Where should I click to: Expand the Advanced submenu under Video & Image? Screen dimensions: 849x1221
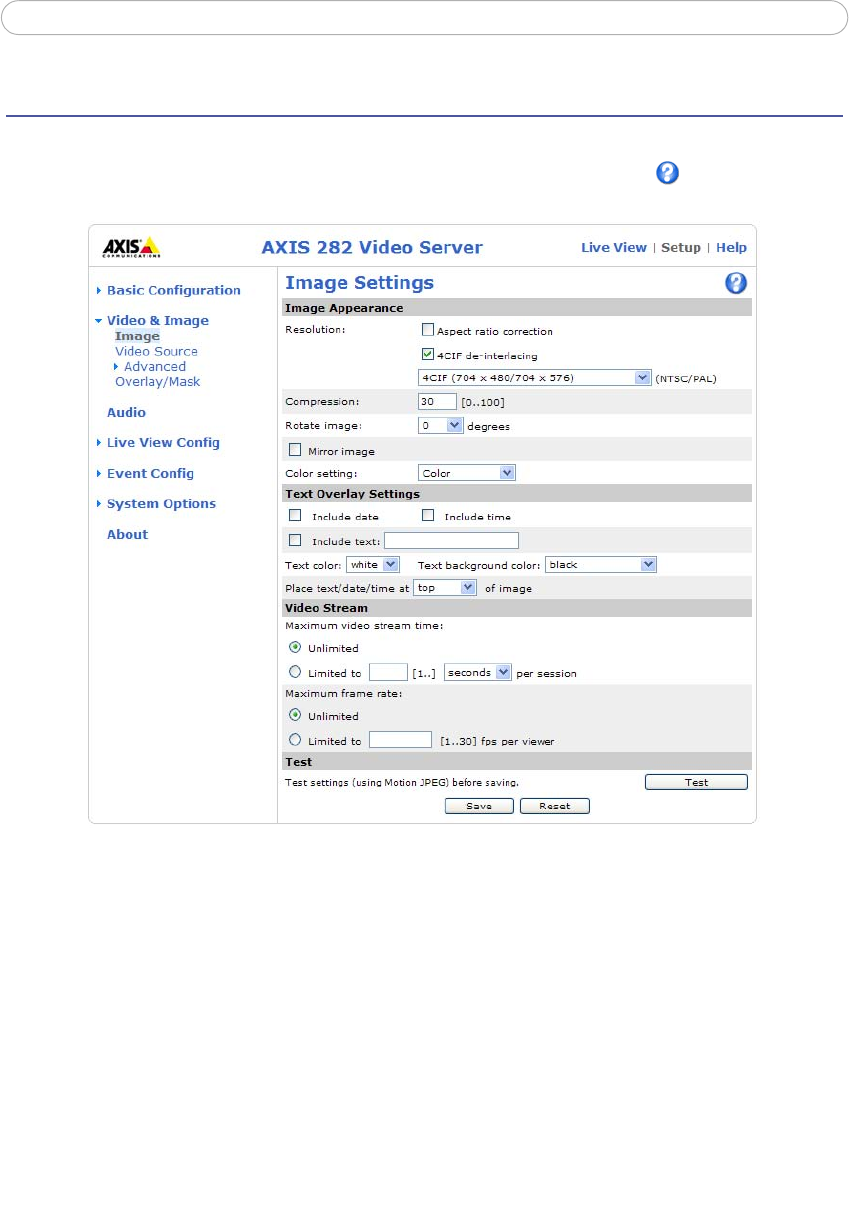click(154, 367)
